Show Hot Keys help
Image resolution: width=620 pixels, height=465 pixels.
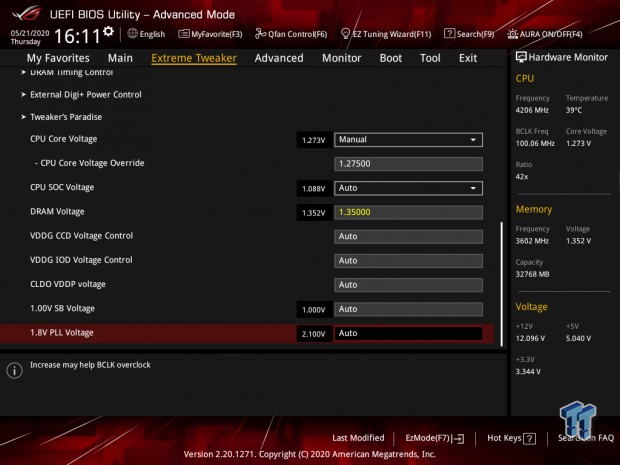click(512, 439)
